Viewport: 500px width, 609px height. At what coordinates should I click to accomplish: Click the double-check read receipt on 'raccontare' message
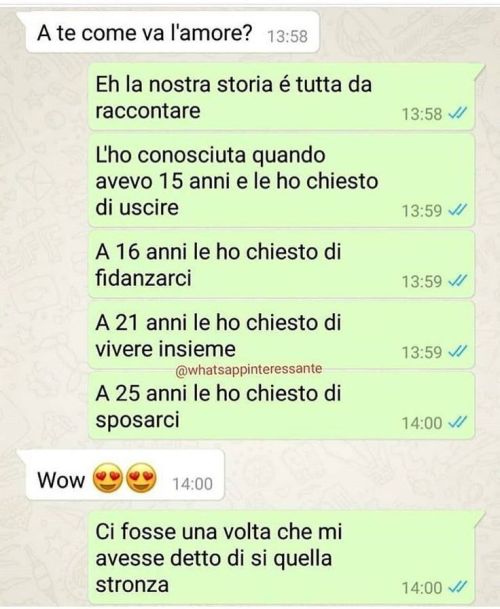click(457, 114)
